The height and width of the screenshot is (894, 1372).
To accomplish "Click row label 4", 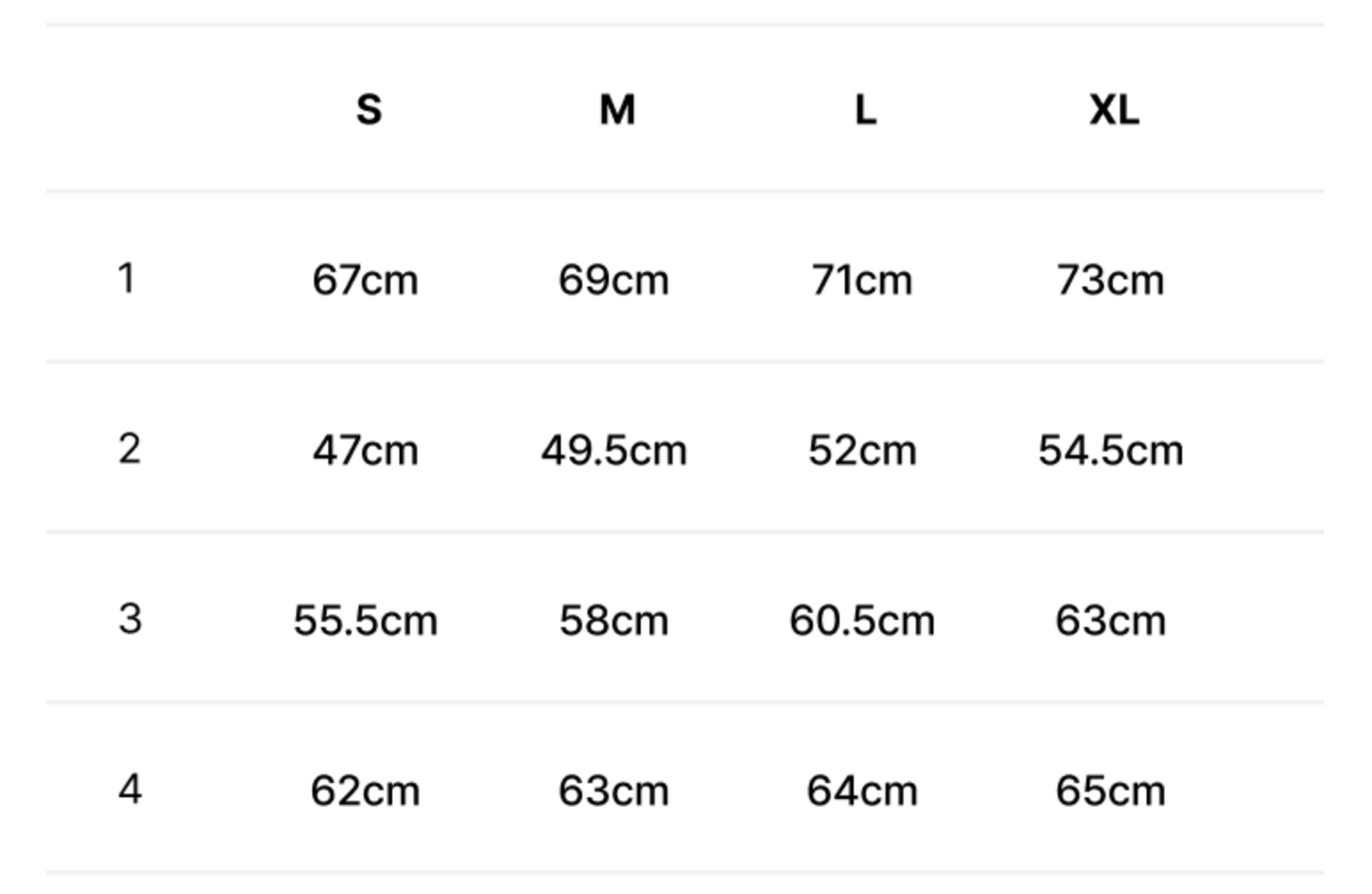I will (130, 790).
